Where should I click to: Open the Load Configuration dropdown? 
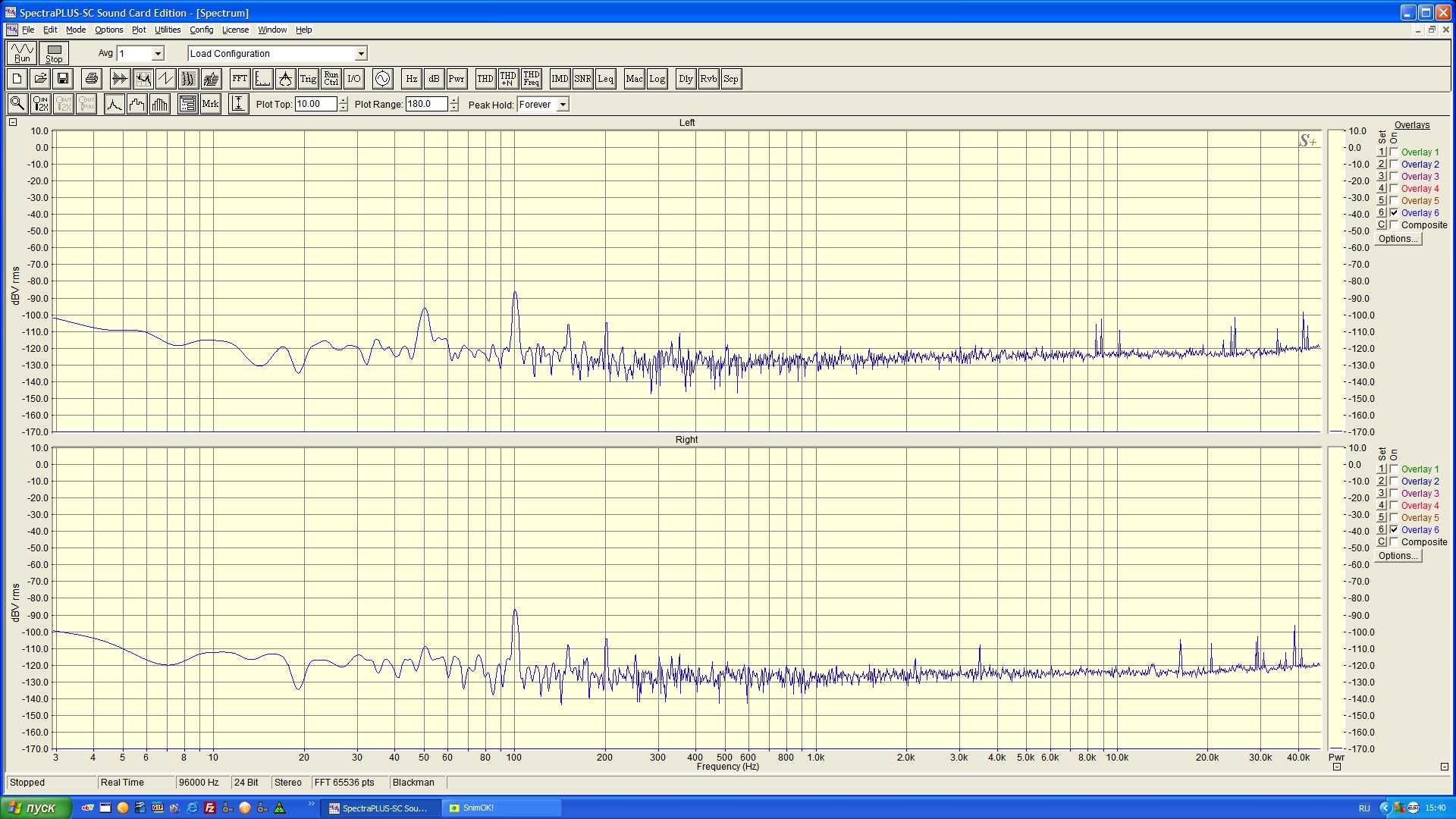[361, 54]
